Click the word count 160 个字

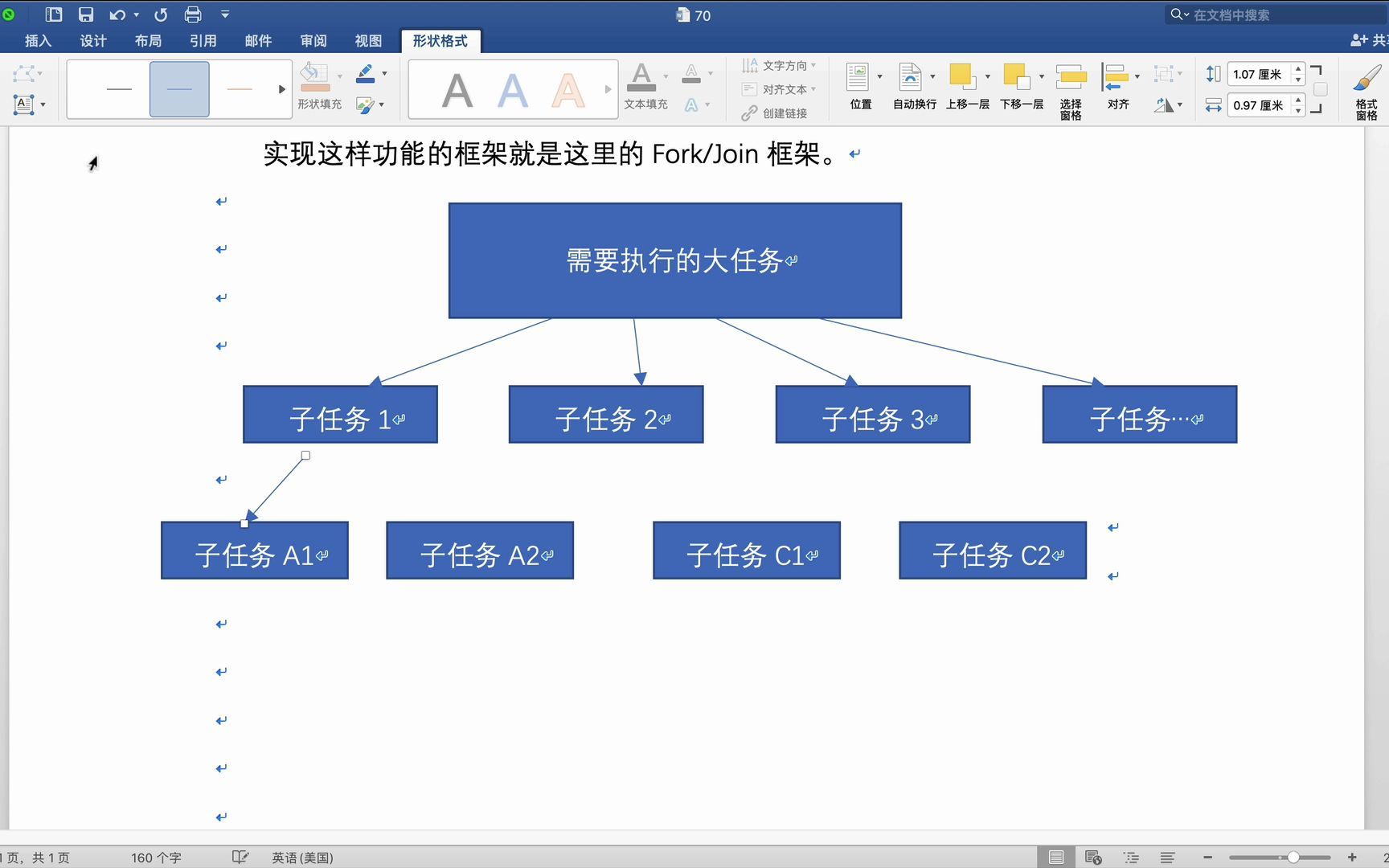156,858
